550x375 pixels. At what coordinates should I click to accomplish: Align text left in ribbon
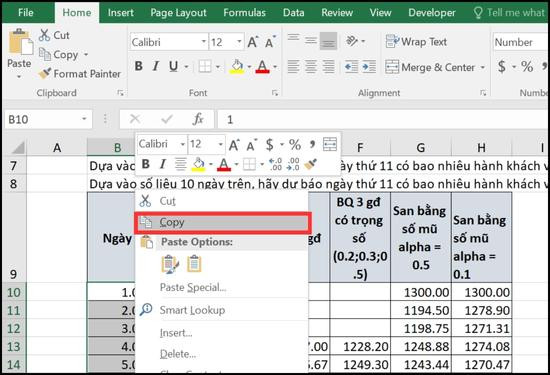tap(294, 66)
